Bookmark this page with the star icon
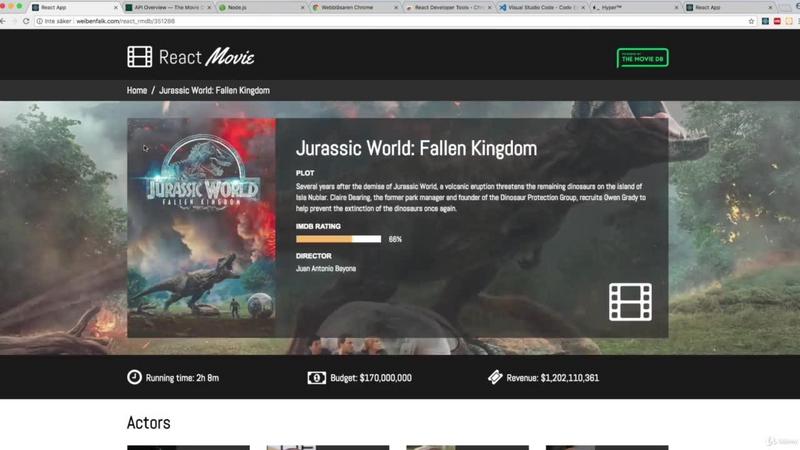800x450 pixels. (751, 21)
